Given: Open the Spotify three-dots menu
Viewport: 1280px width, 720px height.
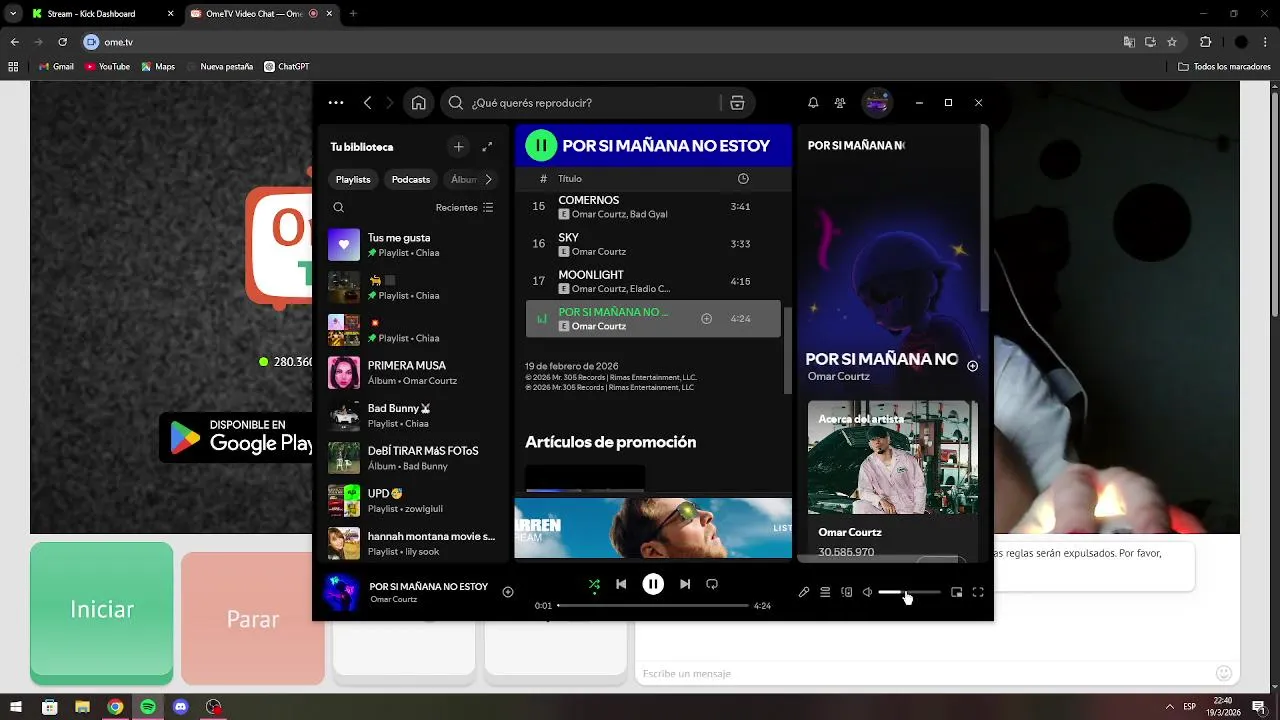Looking at the screenshot, I should (x=336, y=103).
